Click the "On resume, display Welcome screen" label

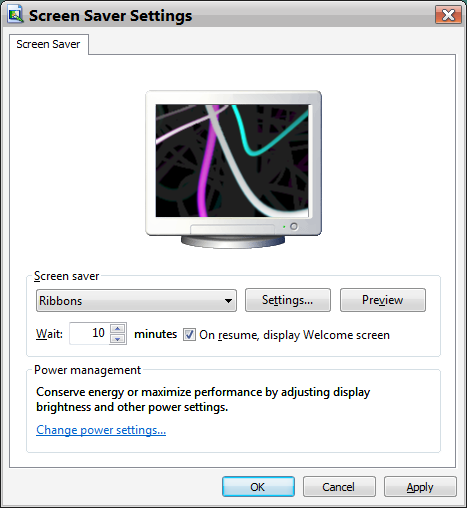pyautogui.click(x=294, y=335)
